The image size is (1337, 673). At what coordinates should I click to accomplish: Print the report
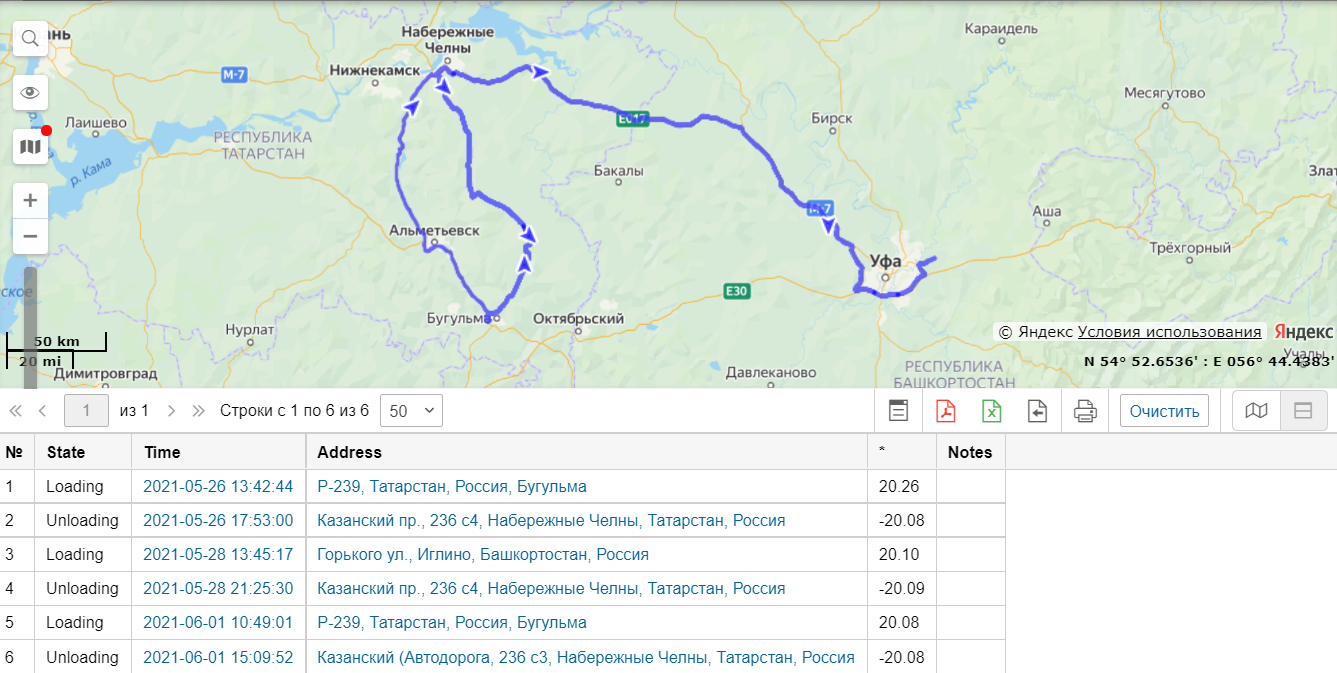coord(1085,411)
